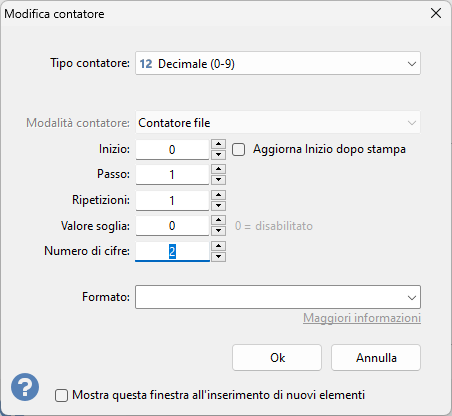Check Mostra questa finestra all'inserimento option

click(61, 396)
